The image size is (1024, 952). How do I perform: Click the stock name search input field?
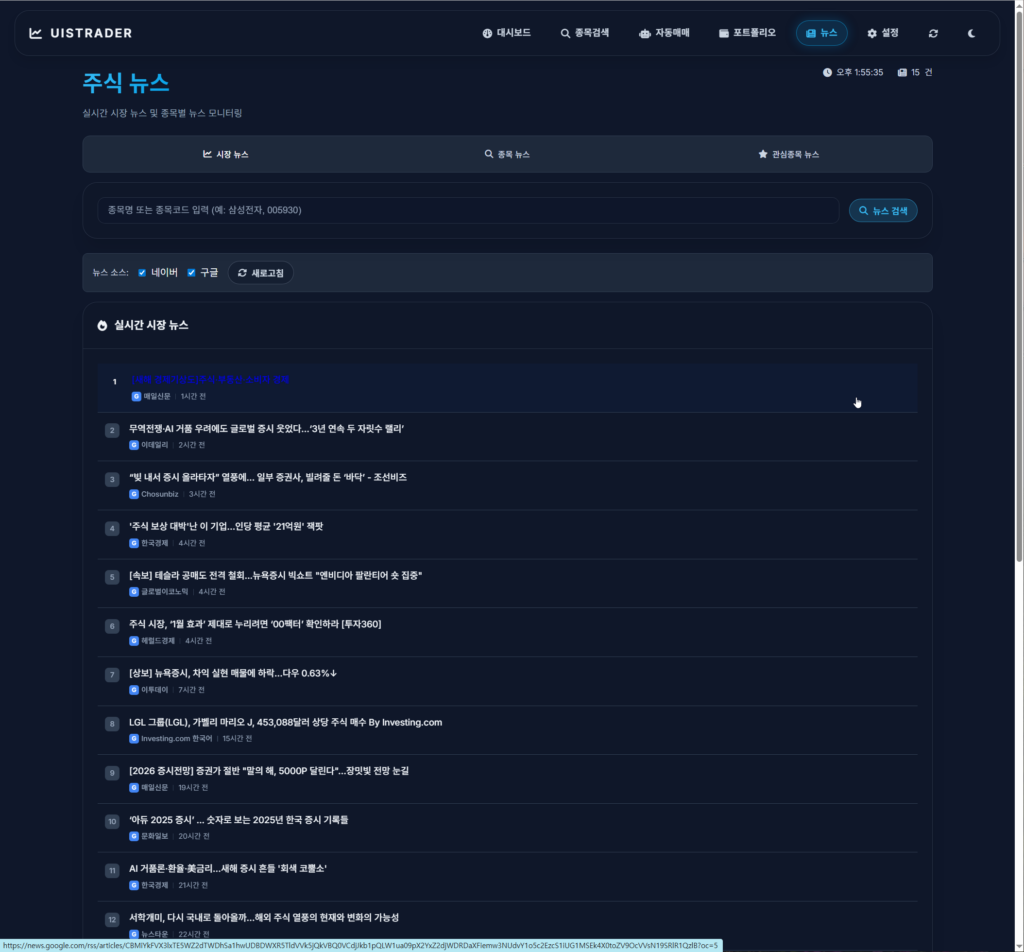coord(467,210)
